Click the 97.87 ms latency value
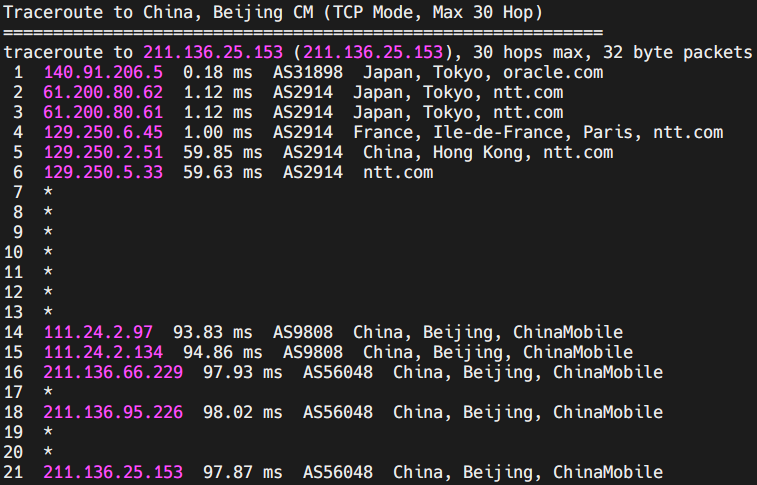This screenshot has width=757, height=485. coord(243,472)
